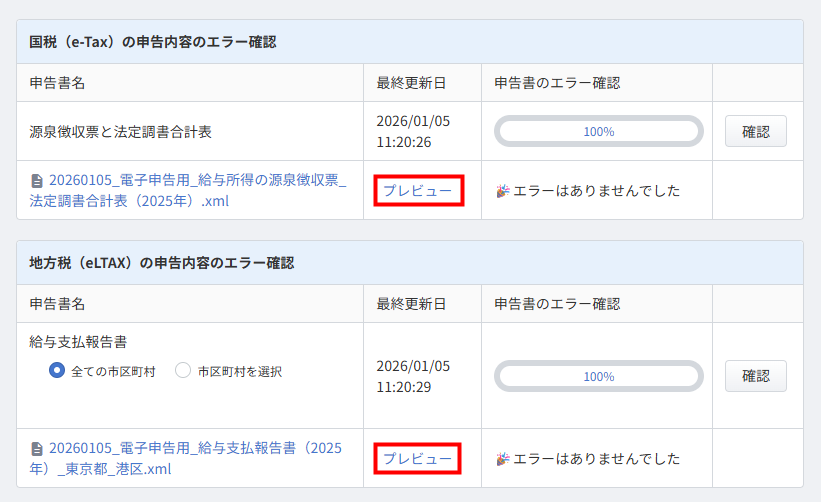Click the 国税（e-Tax）section header
The height and width of the screenshot is (502, 821).
[153, 42]
